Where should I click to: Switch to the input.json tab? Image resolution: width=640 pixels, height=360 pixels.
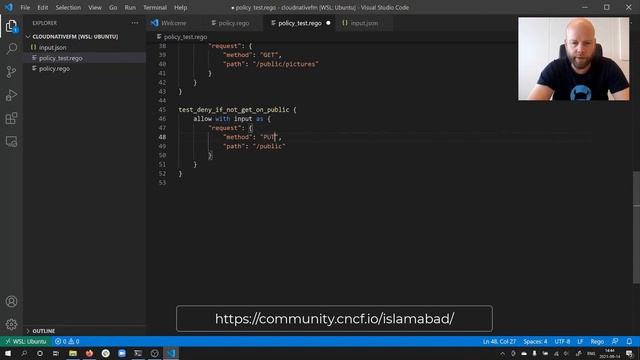tap(364, 23)
